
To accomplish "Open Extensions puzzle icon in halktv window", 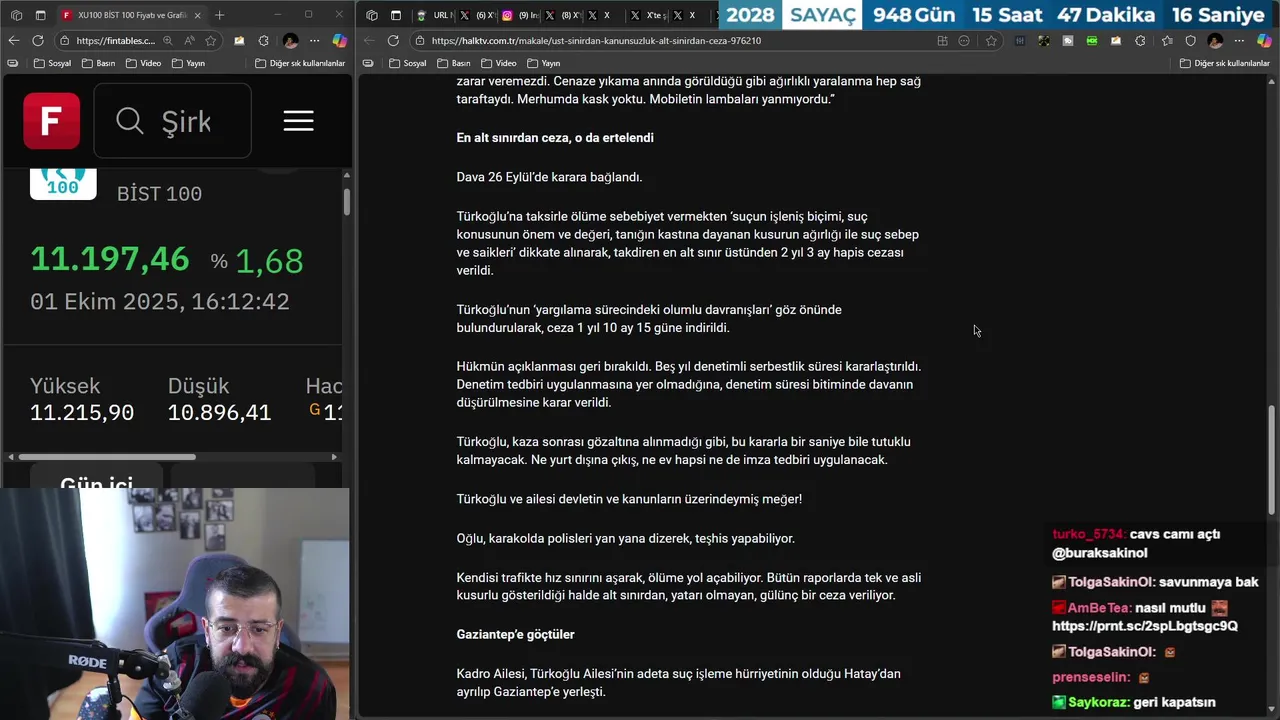I will pyautogui.click(x=1140, y=41).
